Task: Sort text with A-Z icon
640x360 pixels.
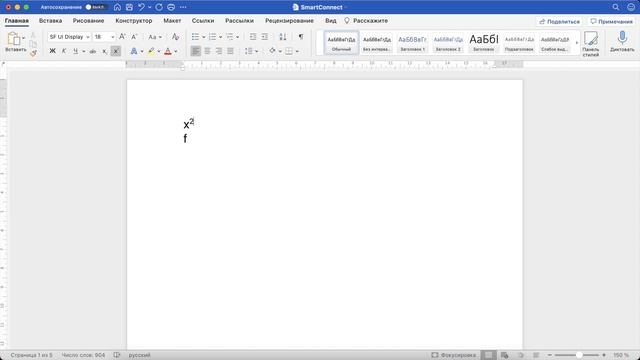Action: (283, 37)
